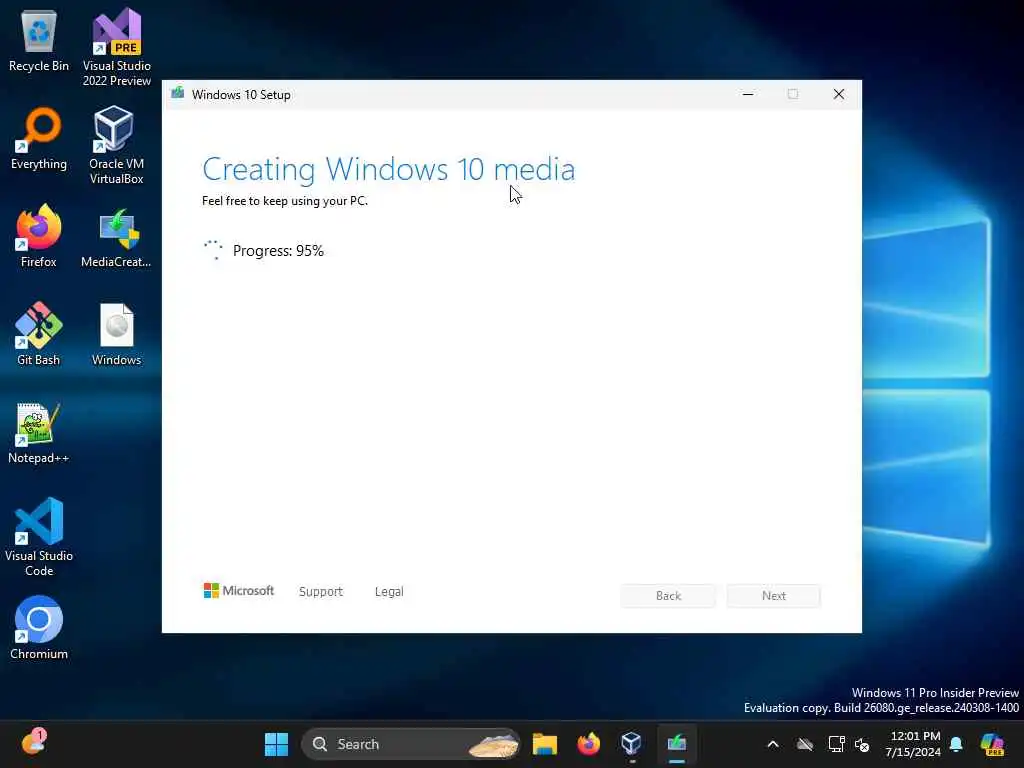Click the Progress: 95% status text
This screenshot has height=768, width=1024.
[x=278, y=251]
